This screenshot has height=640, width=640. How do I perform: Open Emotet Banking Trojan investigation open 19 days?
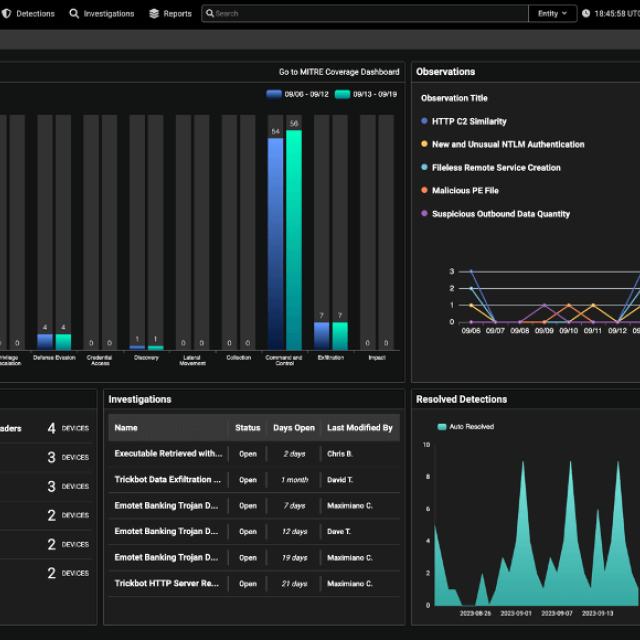pyautogui.click(x=166, y=558)
